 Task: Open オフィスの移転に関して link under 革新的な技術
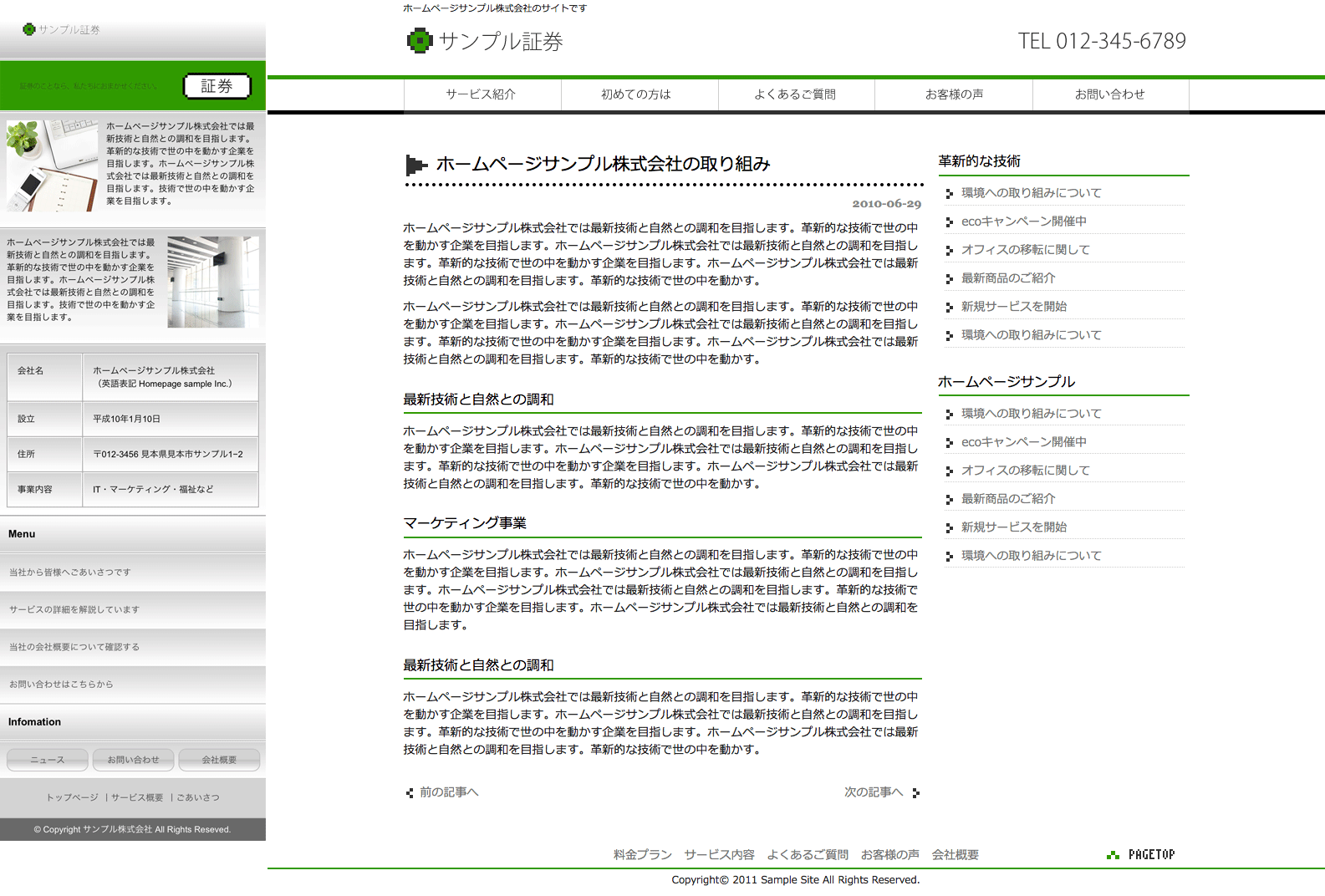pyautogui.click(x=1026, y=250)
